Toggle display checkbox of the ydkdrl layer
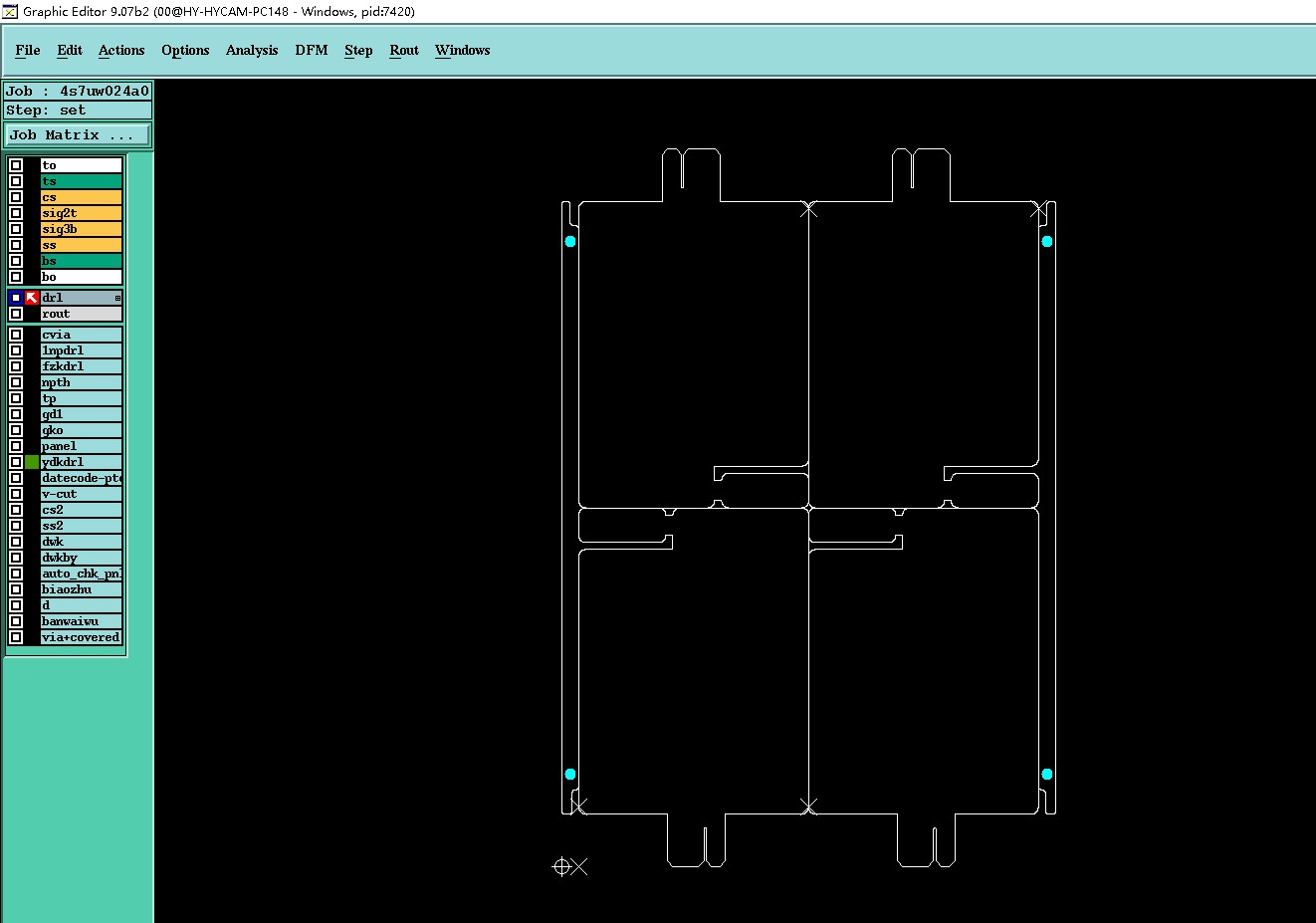Screen dimensions: 1316x923 (16, 462)
